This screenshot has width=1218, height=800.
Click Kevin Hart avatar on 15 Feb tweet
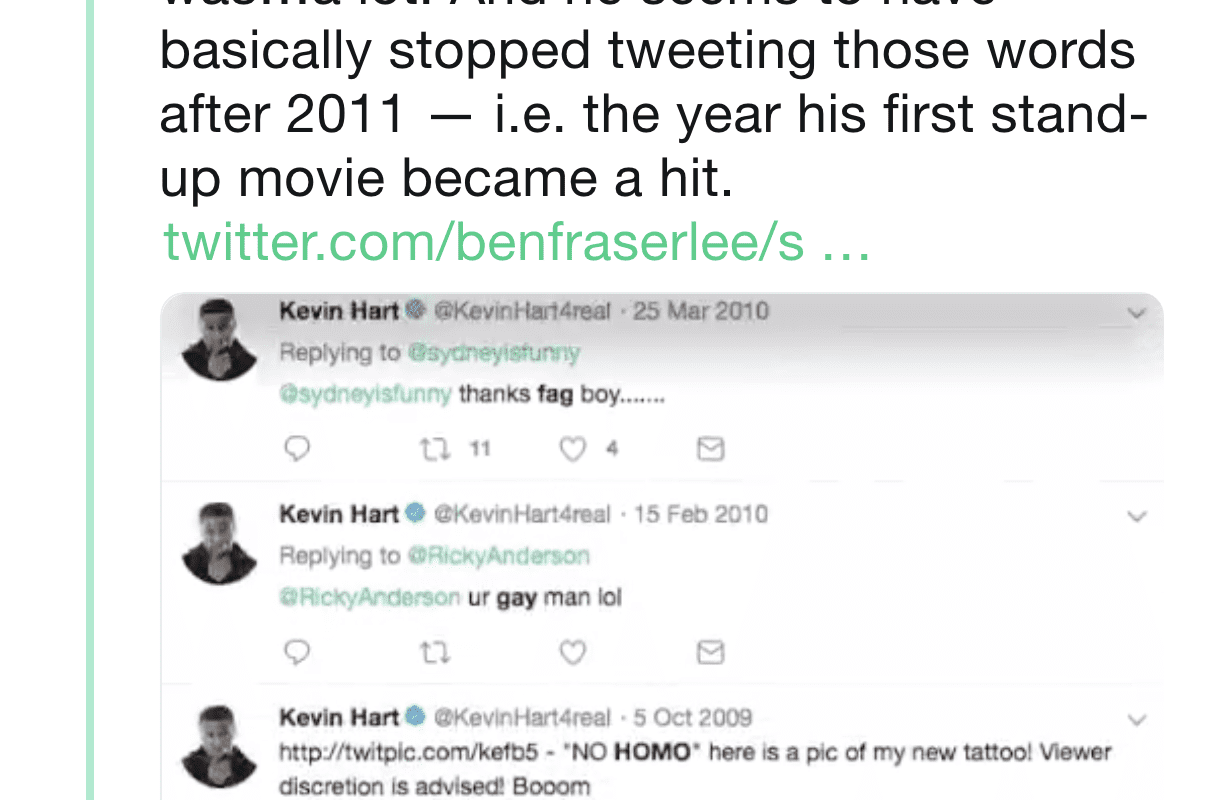point(219,543)
